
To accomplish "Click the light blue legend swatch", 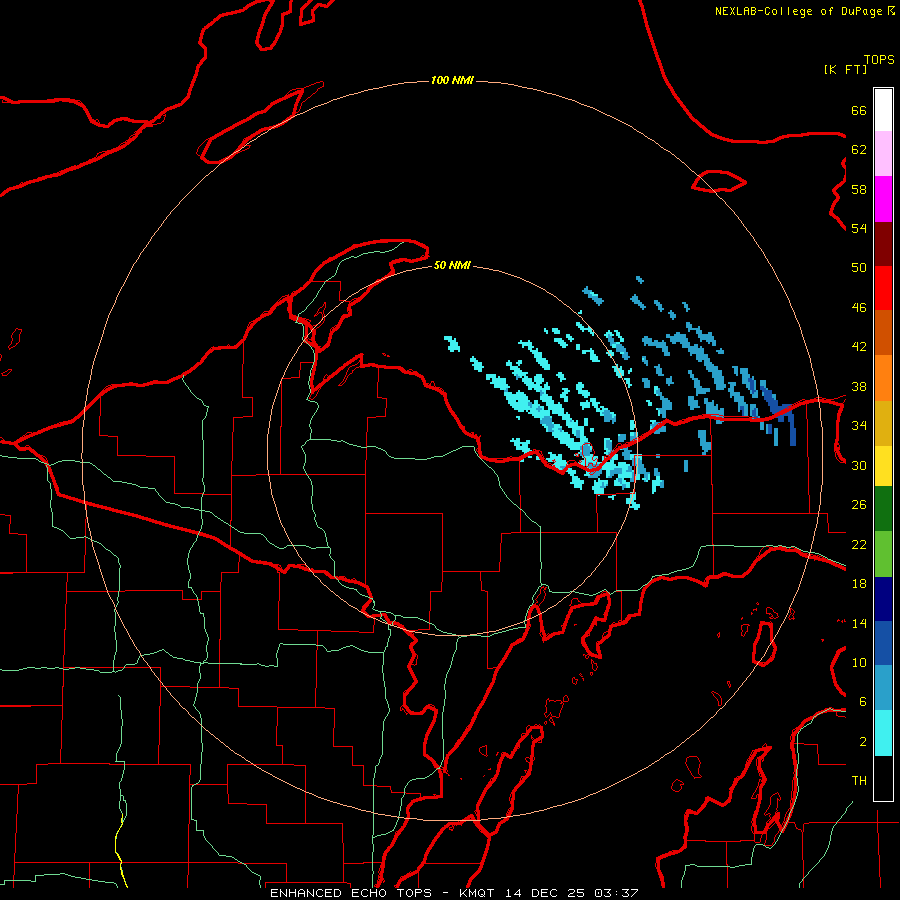I will (x=883, y=688).
